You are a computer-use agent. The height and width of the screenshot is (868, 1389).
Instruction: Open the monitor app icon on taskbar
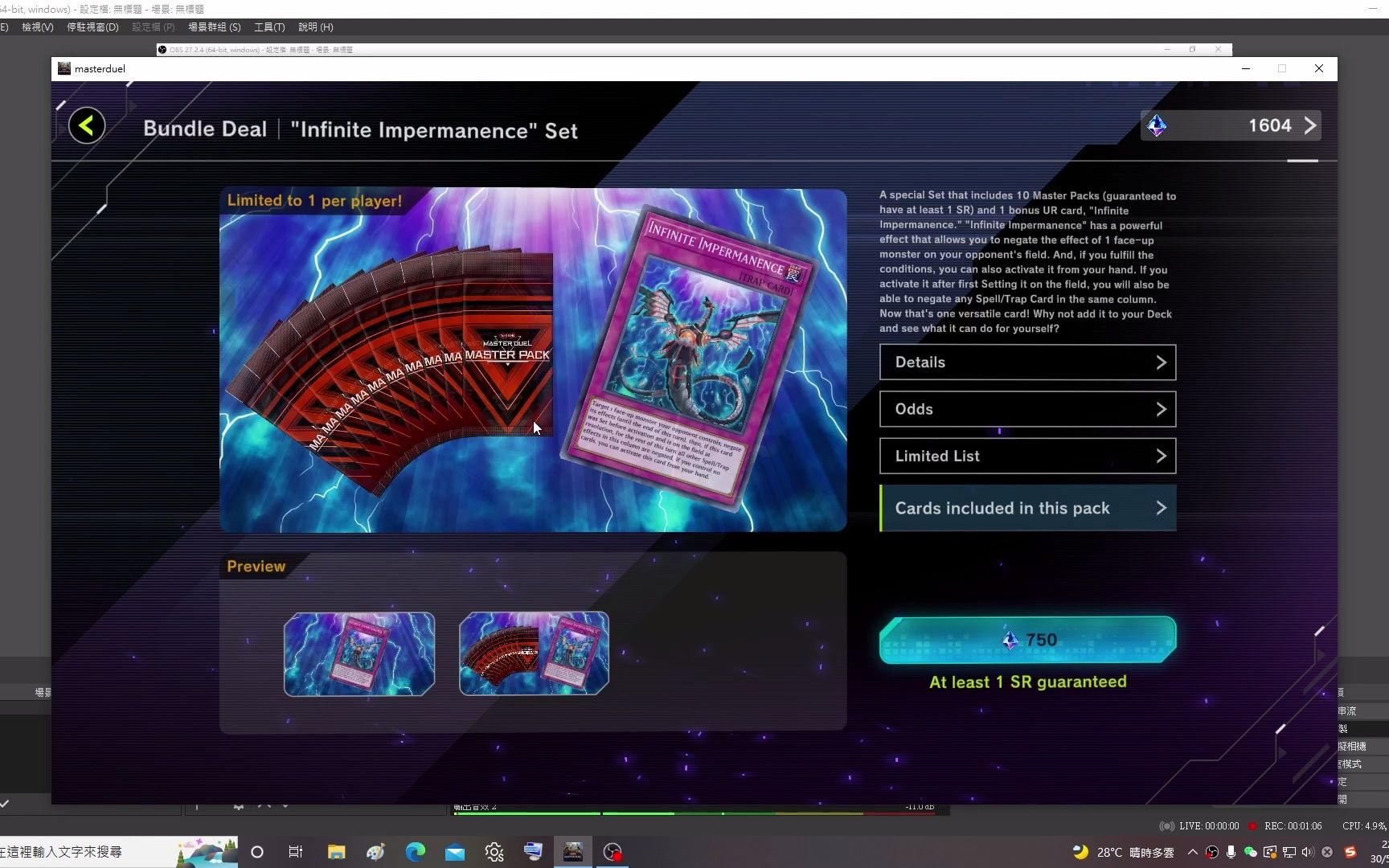533,852
